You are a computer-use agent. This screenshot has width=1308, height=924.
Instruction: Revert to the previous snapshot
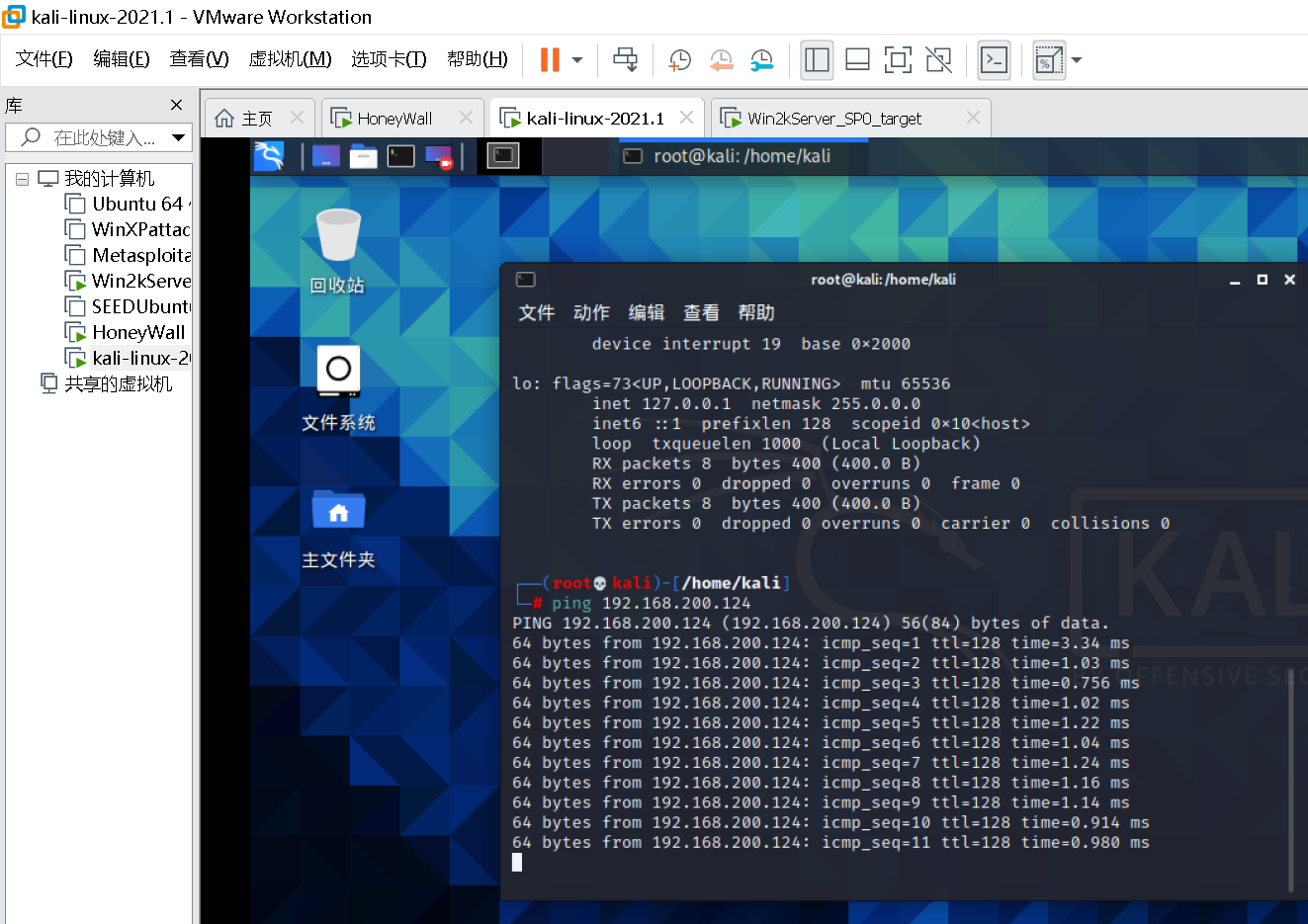[x=721, y=60]
